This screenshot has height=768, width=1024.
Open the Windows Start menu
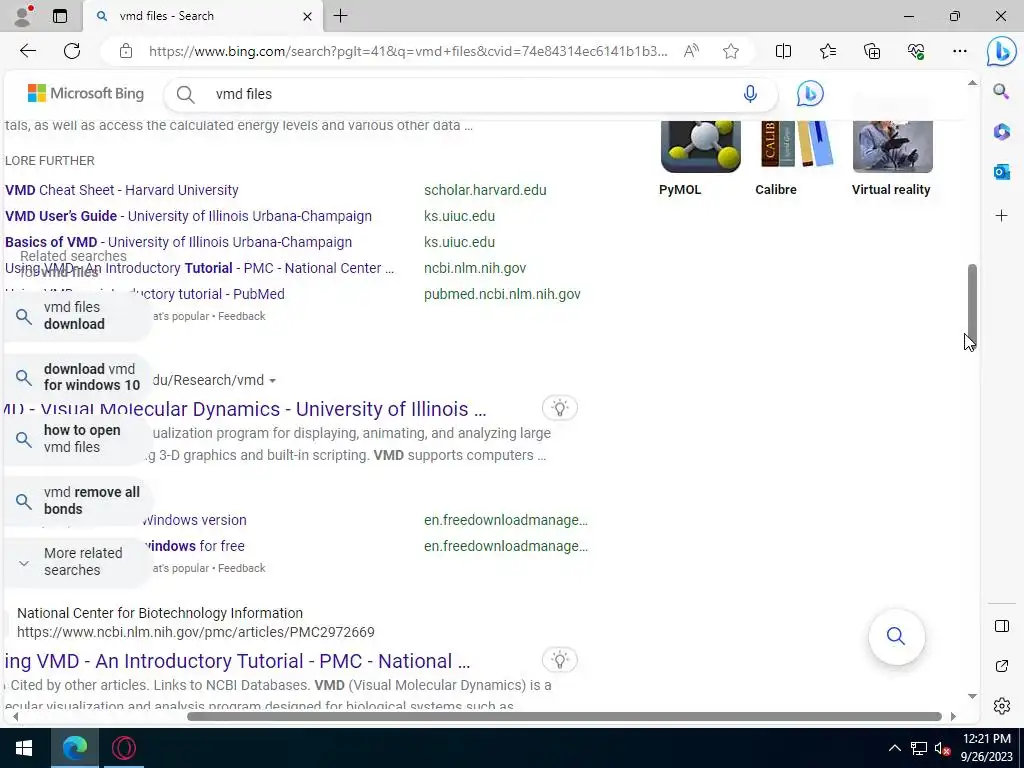[x=24, y=748]
